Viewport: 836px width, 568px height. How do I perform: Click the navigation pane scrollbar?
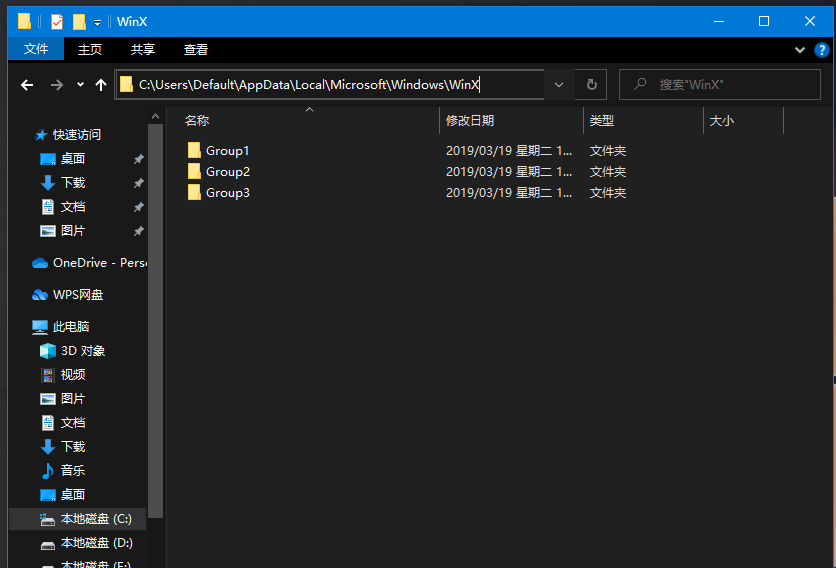pos(155,320)
